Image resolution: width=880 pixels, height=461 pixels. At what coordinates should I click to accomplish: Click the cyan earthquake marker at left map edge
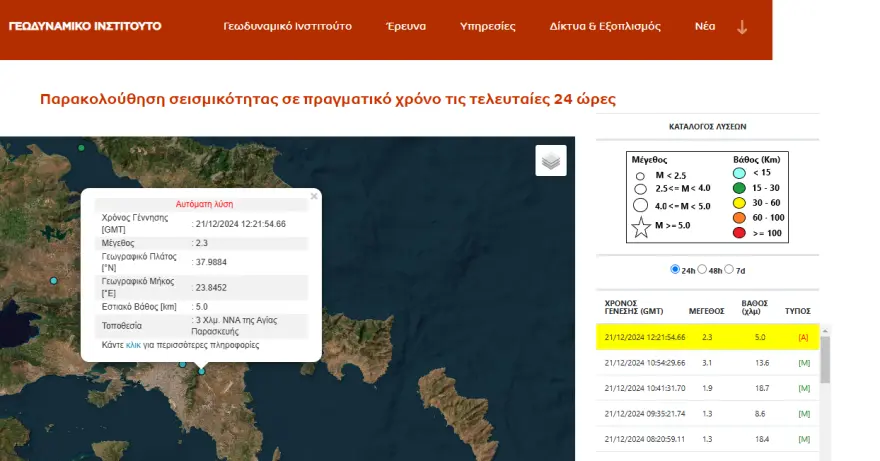54,281
